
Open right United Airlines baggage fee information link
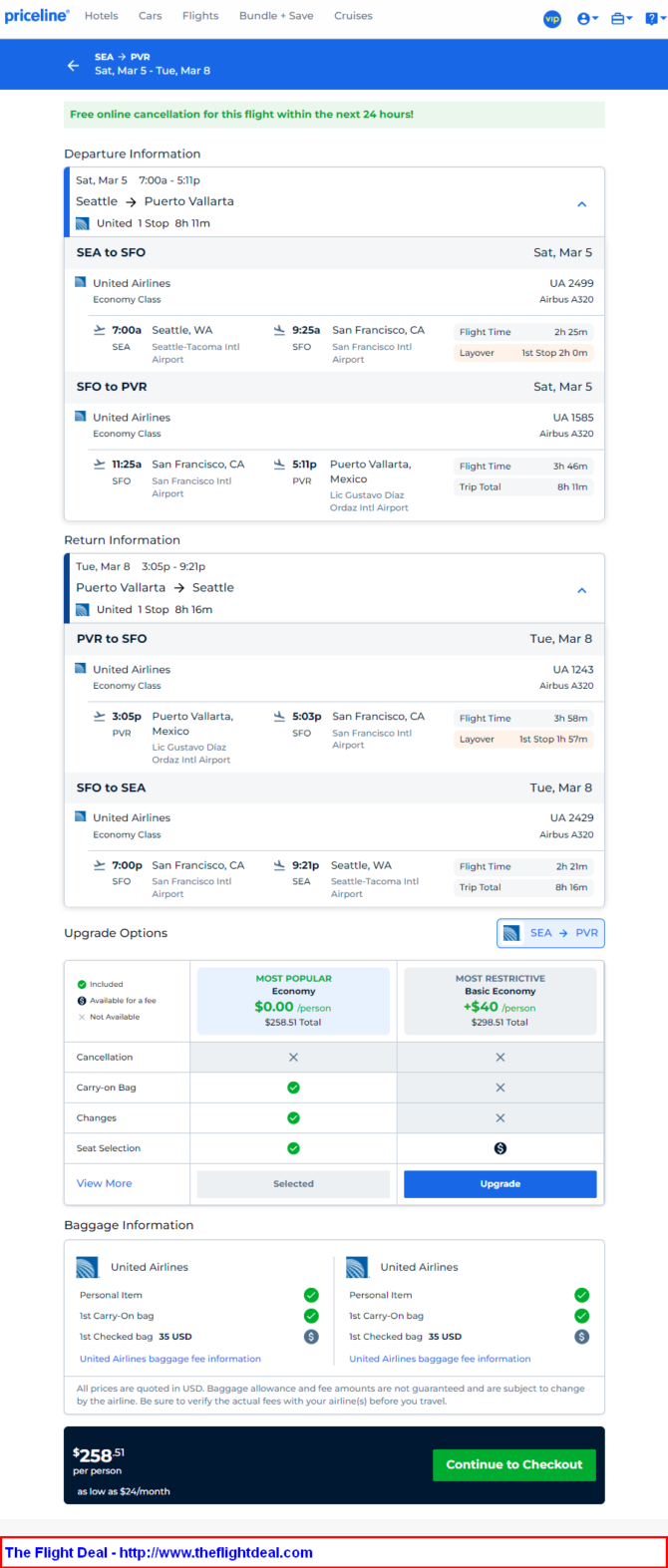coord(440,1359)
